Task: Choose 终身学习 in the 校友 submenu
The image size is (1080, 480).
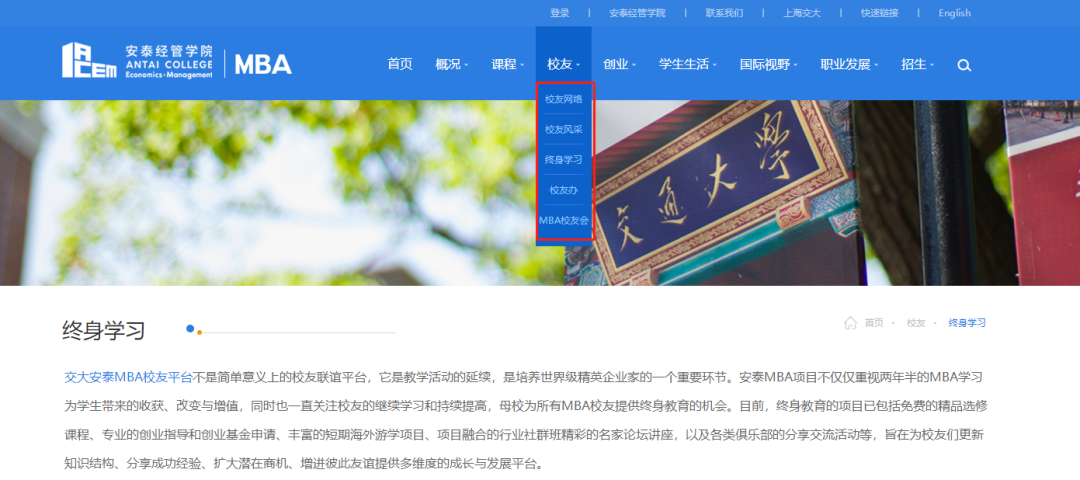Action: pyautogui.click(x=564, y=159)
